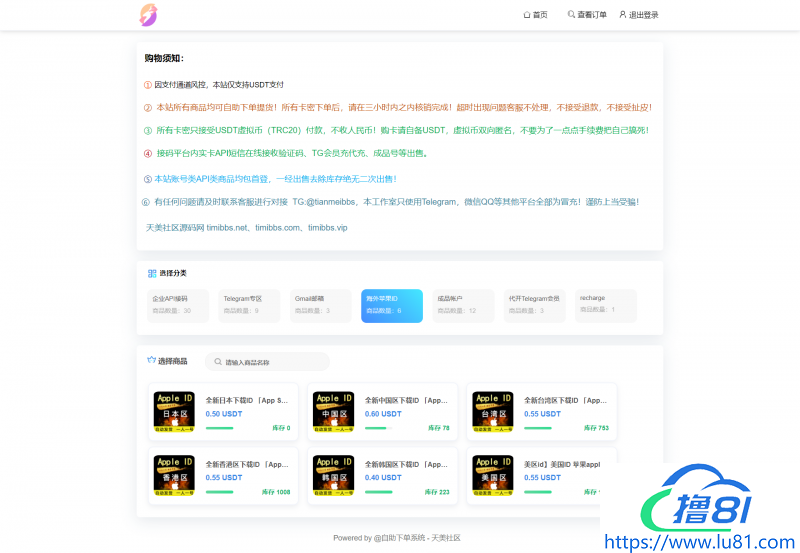800x553 pixels.
Task: Click the home icon beside 首页
Action: [x=527, y=15]
